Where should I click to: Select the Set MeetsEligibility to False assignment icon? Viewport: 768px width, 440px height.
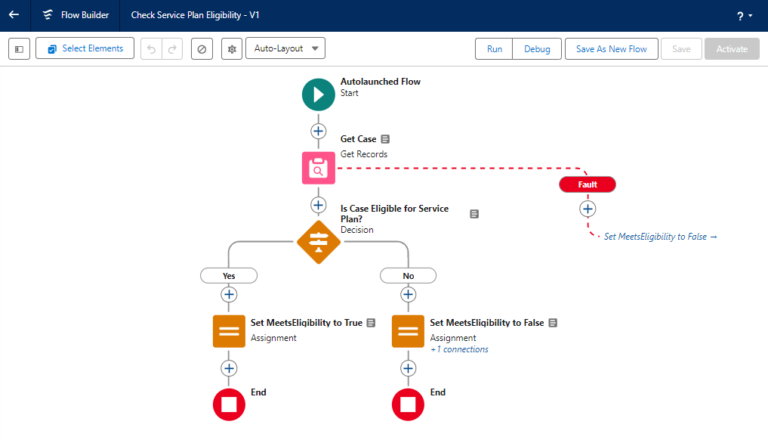point(408,331)
